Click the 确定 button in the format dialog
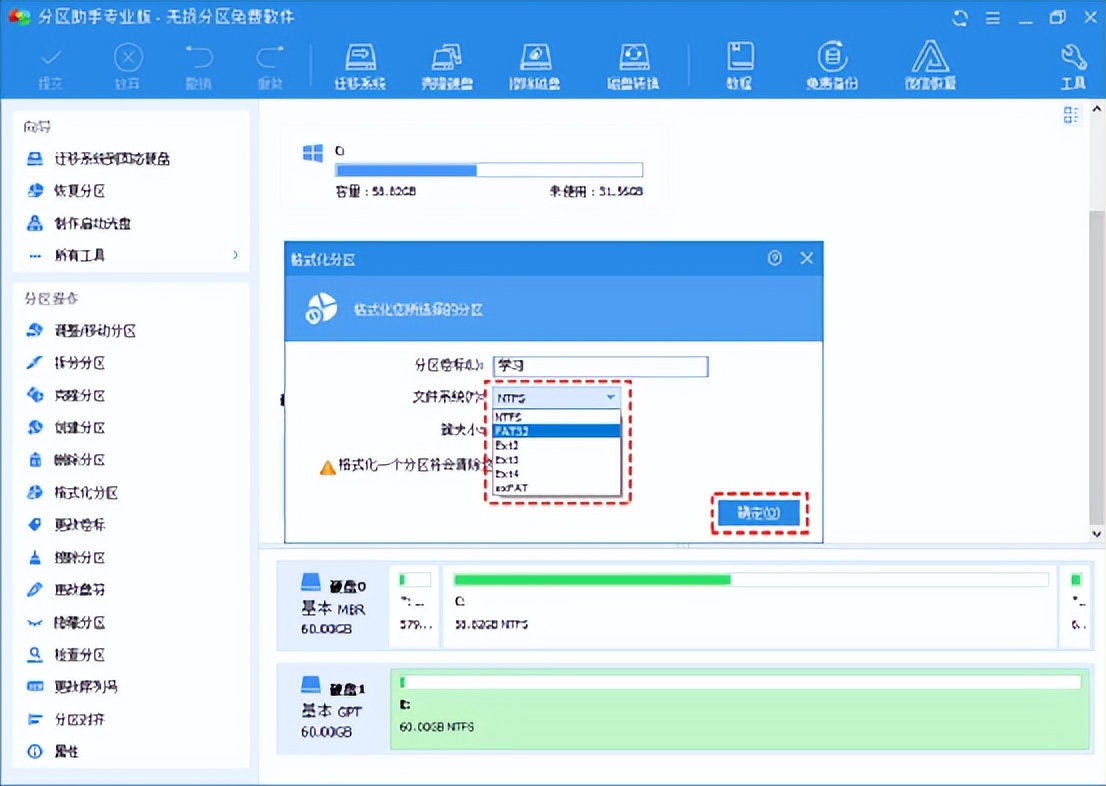 click(758, 513)
